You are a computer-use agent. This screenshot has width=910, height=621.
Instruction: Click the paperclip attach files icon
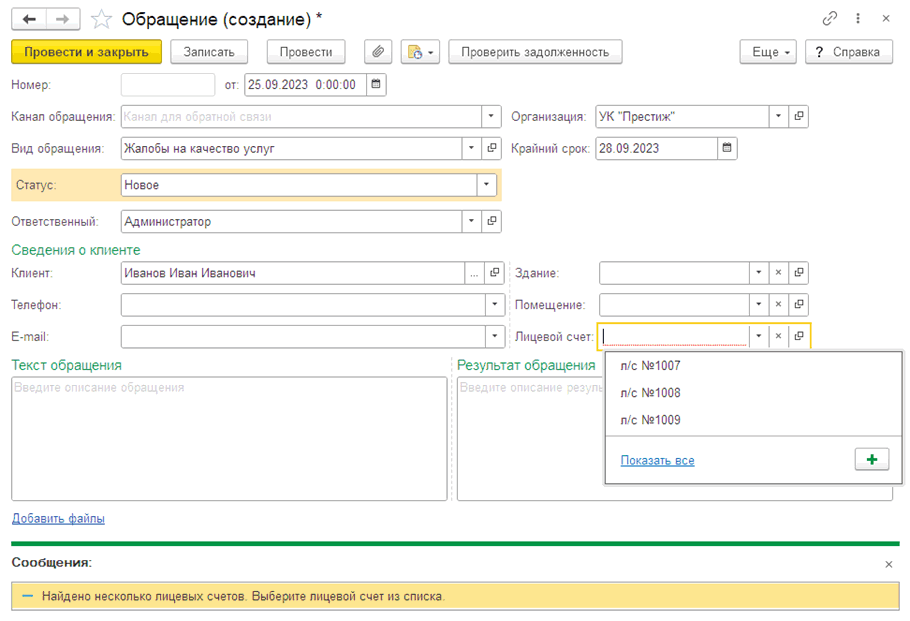coord(377,52)
